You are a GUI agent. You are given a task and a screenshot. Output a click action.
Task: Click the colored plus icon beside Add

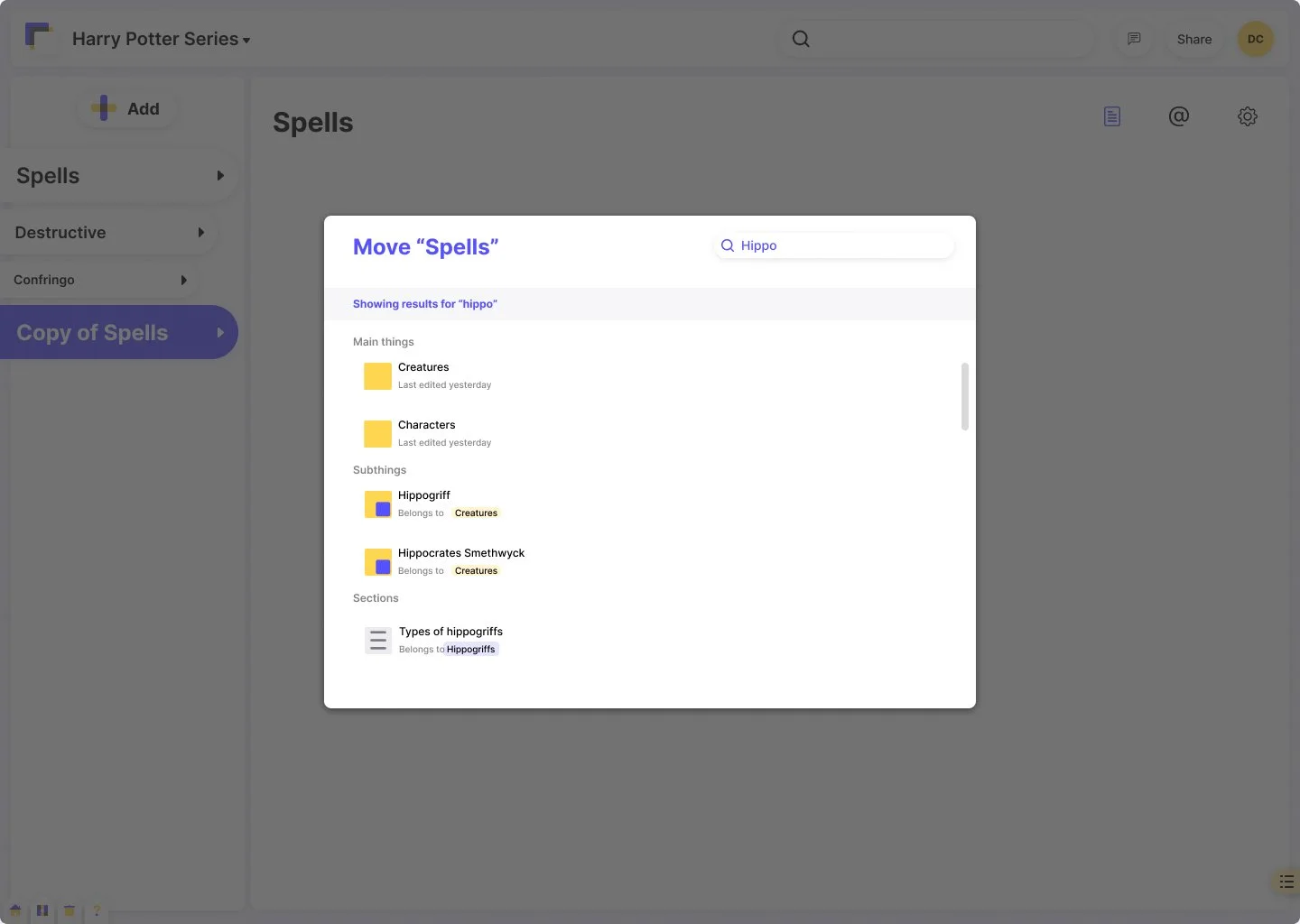(104, 108)
